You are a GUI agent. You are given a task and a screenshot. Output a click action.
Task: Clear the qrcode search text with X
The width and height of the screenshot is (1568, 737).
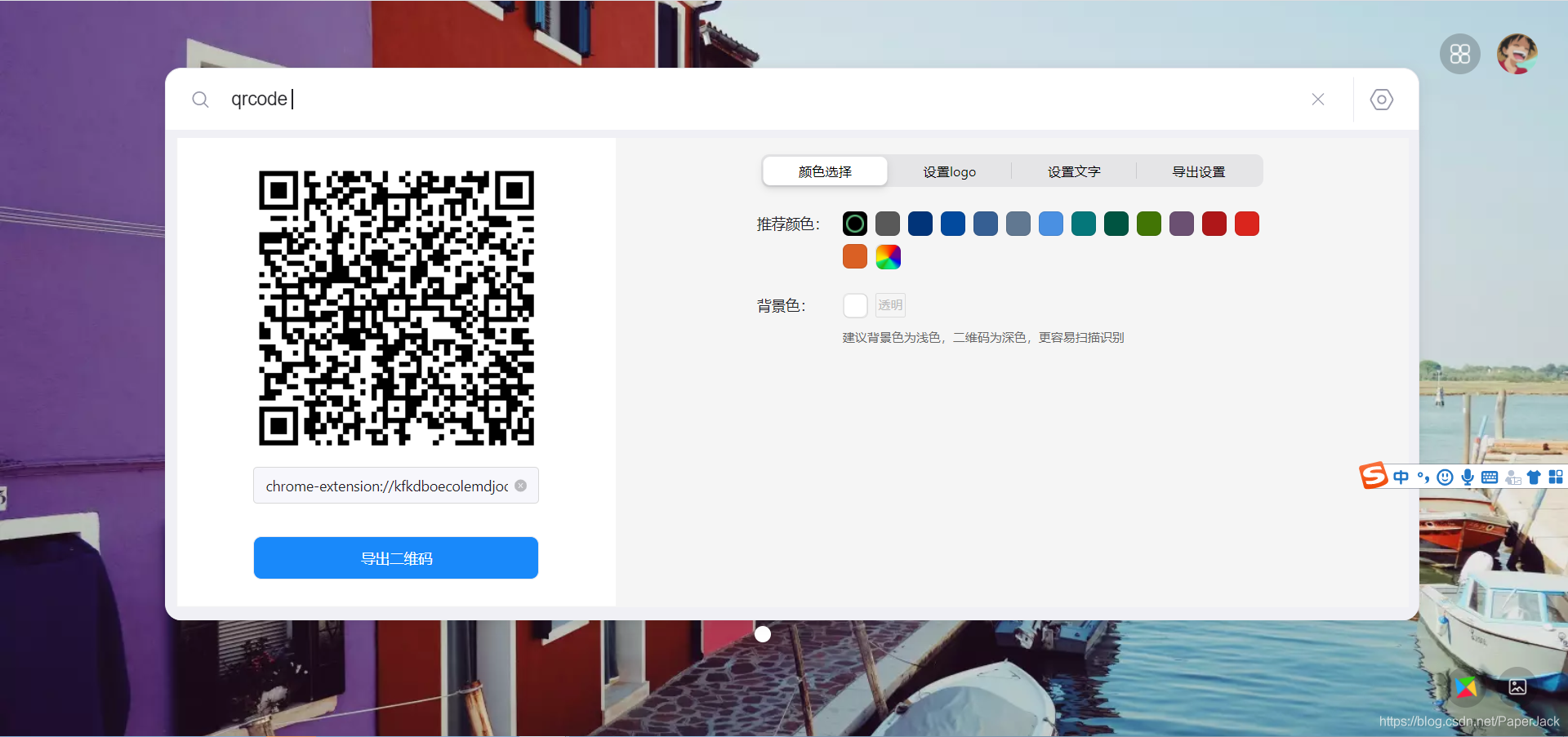[1317, 99]
